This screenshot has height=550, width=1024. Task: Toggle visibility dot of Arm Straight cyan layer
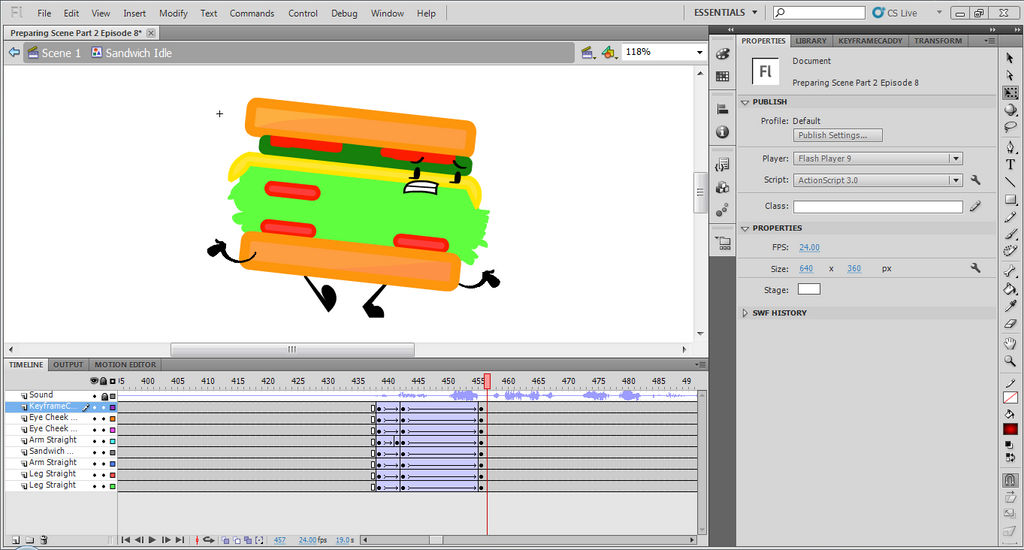tap(95, 441)
